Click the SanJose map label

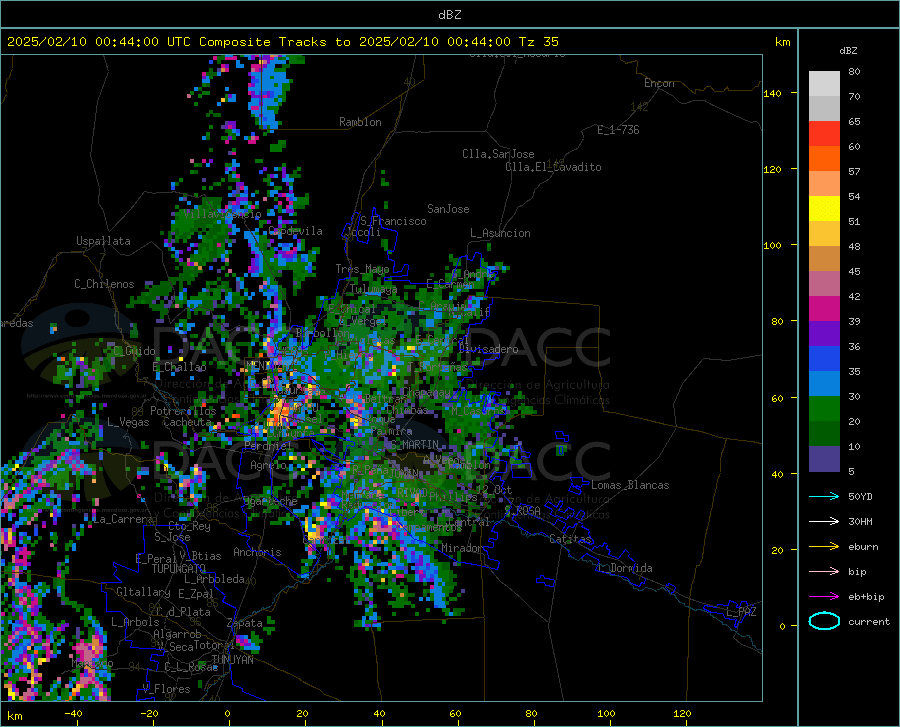(448, 209)
